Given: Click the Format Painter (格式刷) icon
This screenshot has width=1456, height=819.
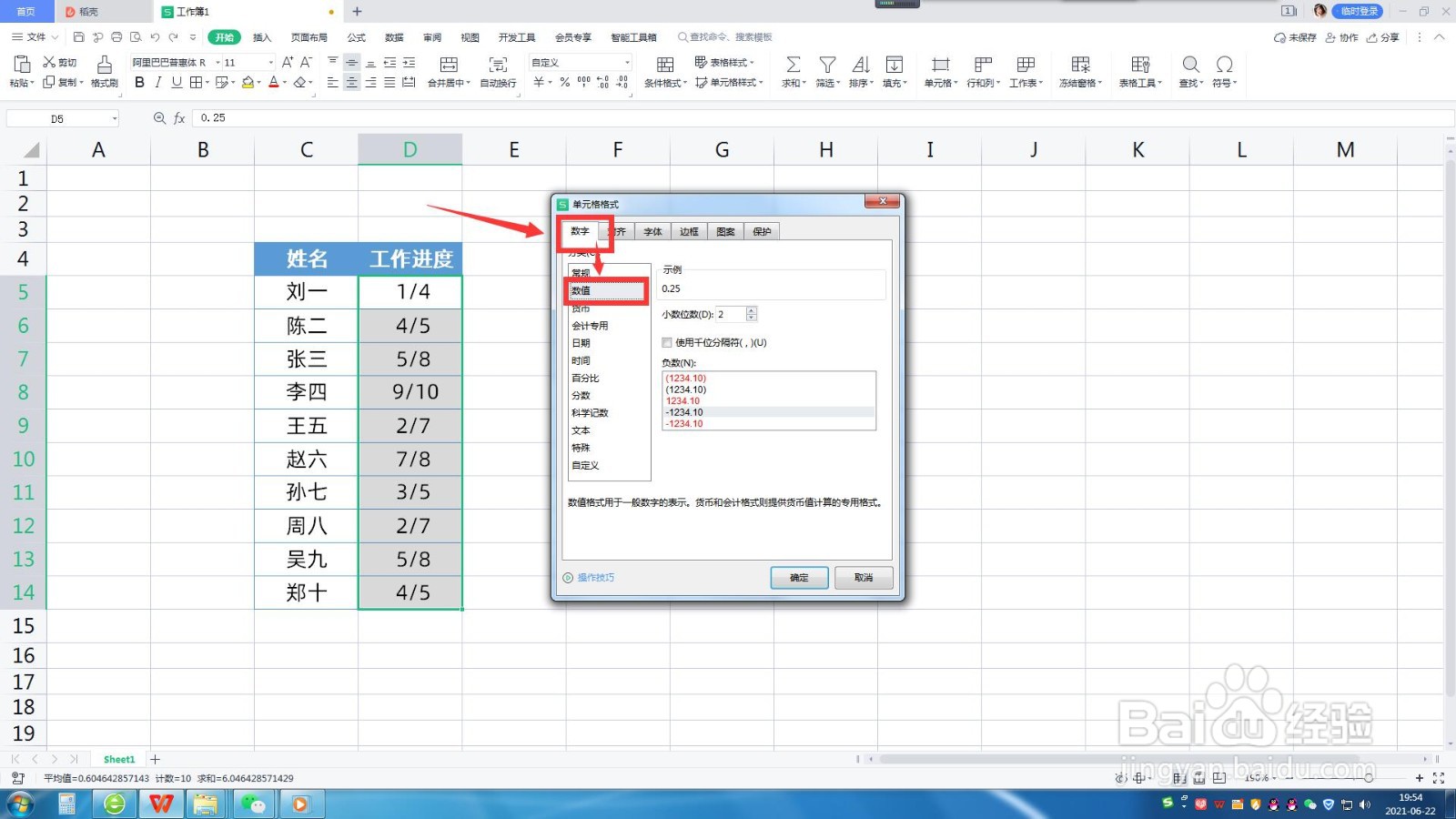Looking at the screenshot, I should [105, 65].
